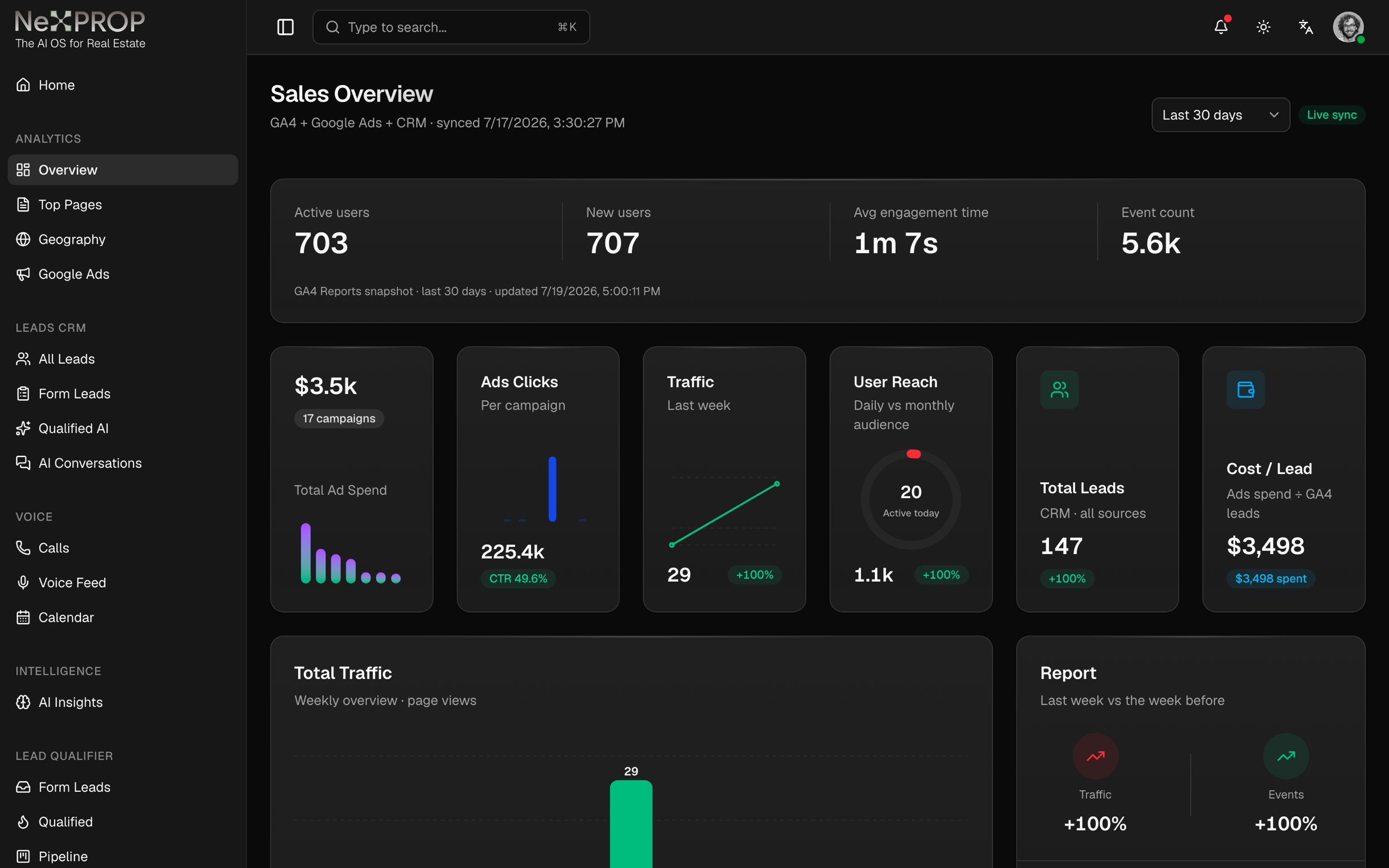Screen dimensions: 1389x868
Task: Open Voice Feed
Action: (x=123, y=583)
